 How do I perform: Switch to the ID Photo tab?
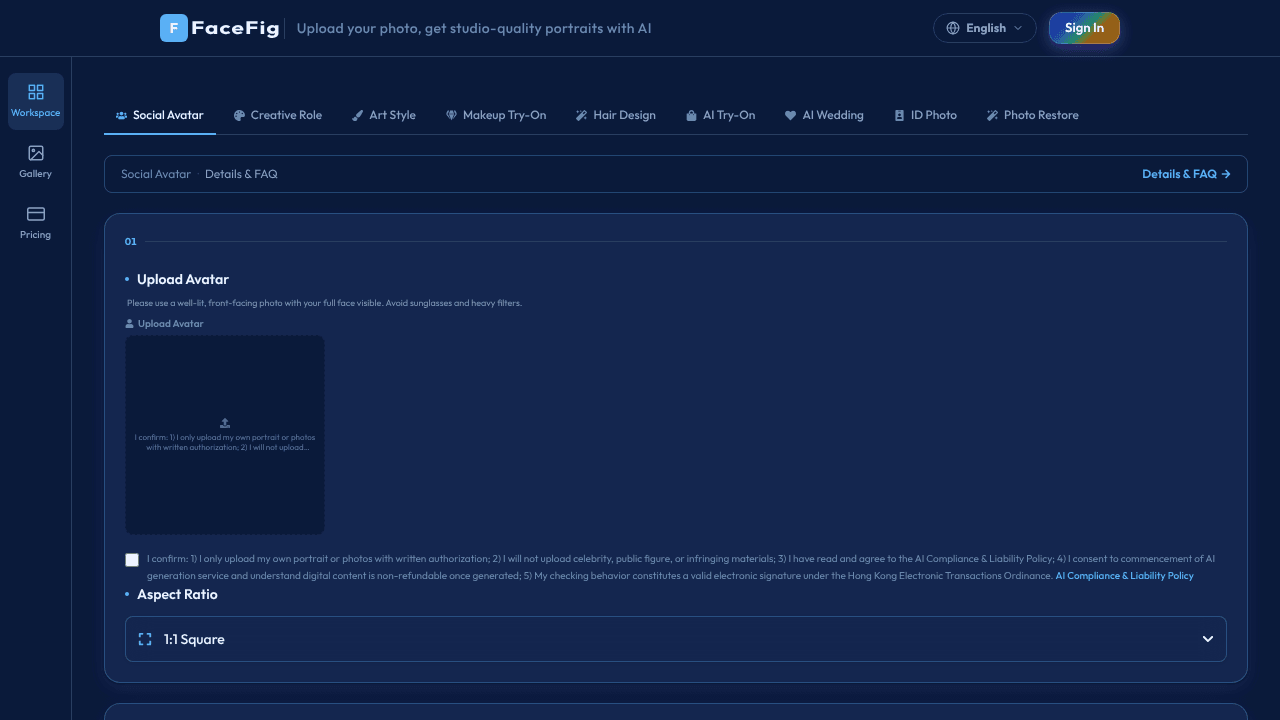point(925,115)
